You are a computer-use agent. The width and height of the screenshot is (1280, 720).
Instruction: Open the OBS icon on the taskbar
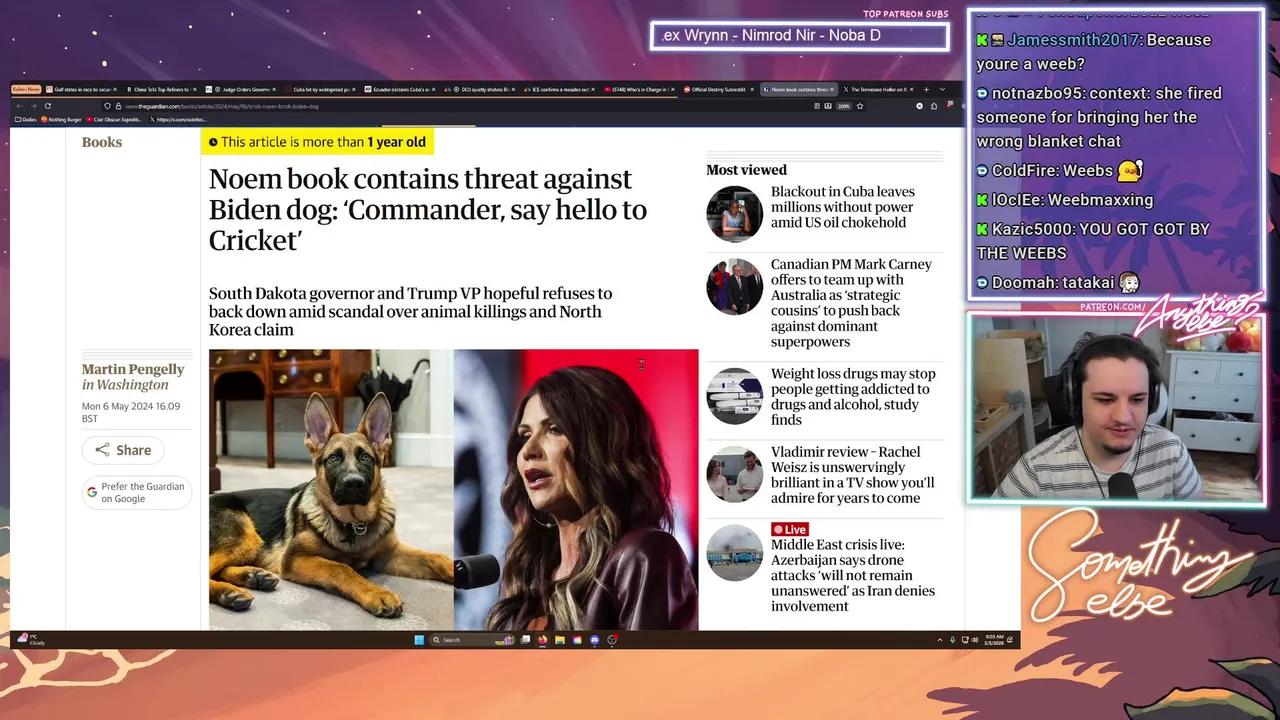[612, 640]
